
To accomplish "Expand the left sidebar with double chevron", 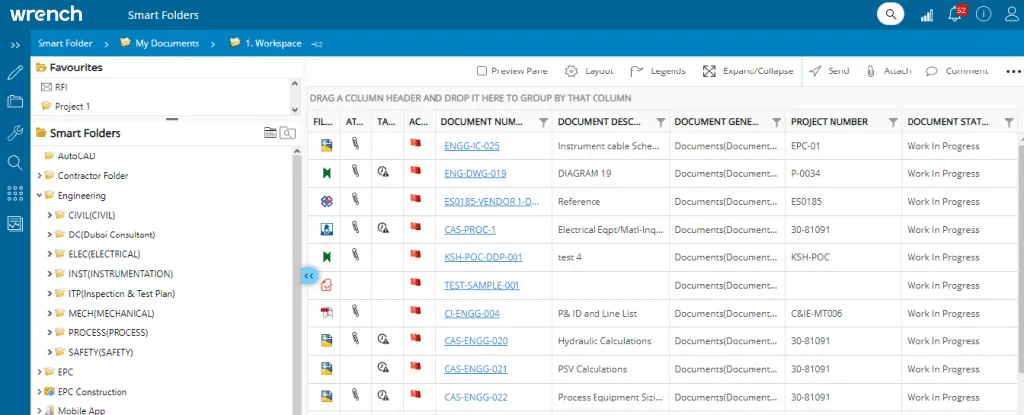I will point(15,44).
